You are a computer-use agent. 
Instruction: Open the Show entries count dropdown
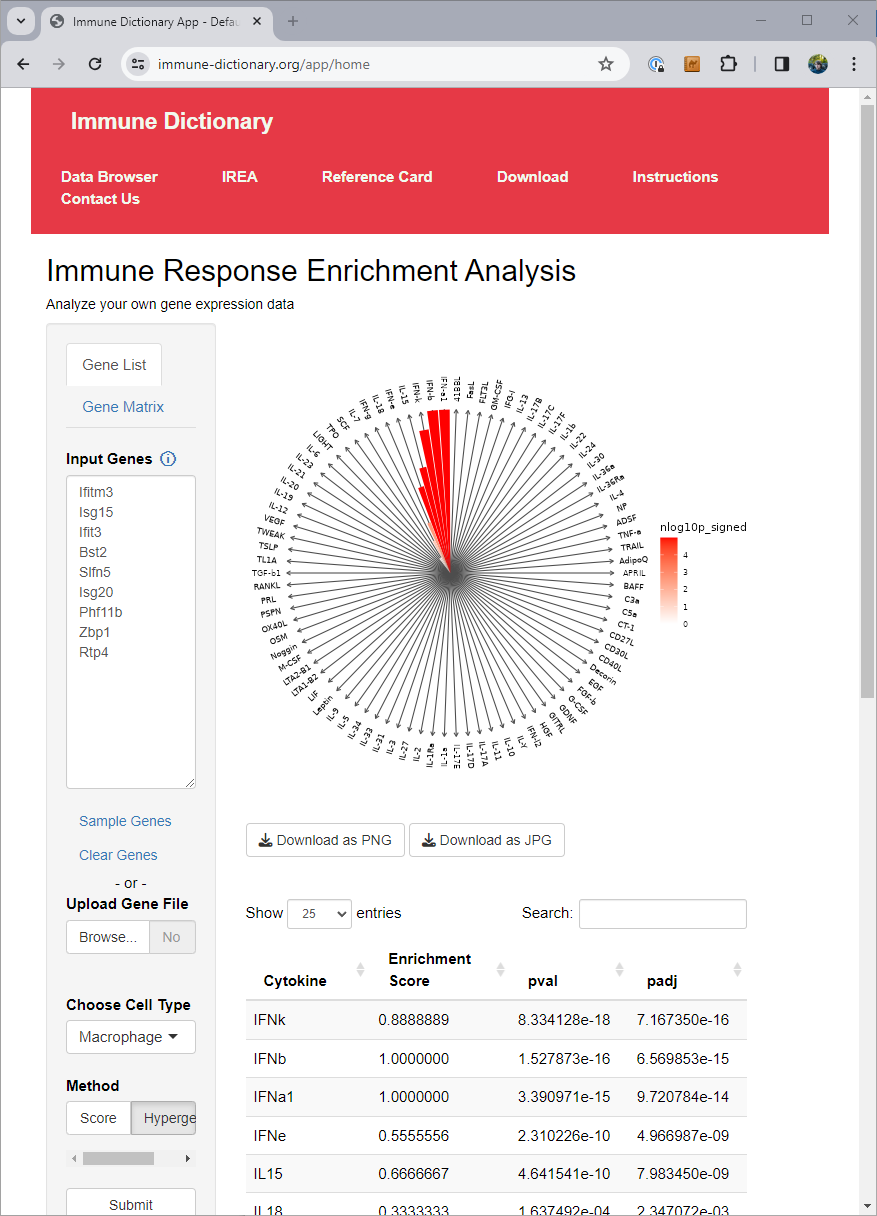point(319,914)
